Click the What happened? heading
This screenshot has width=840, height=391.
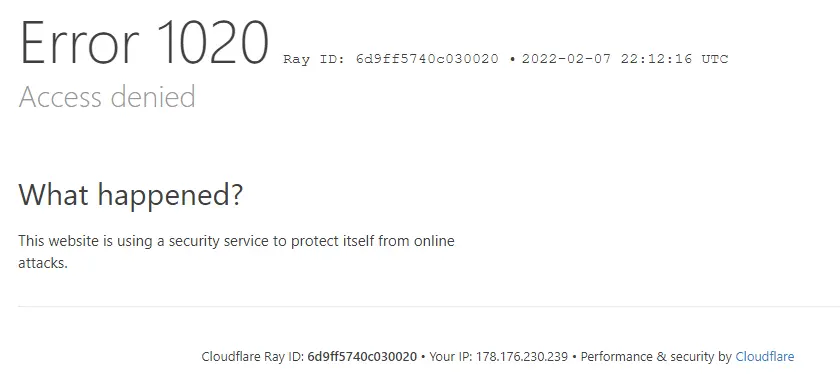pos(131,196)
